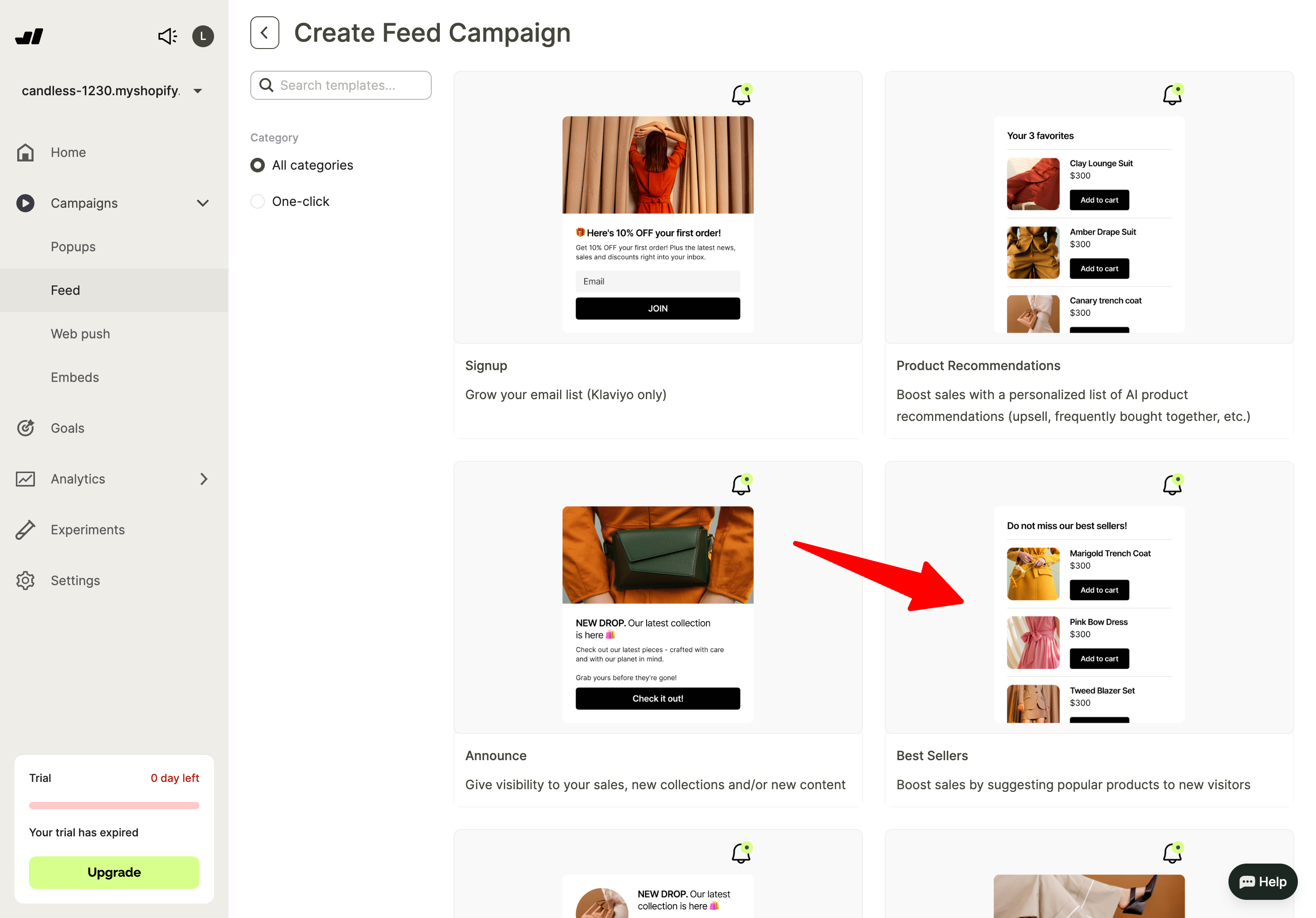Click the user avatar L icon
This screenshot has height=918, width=1316.
point(203,36)
